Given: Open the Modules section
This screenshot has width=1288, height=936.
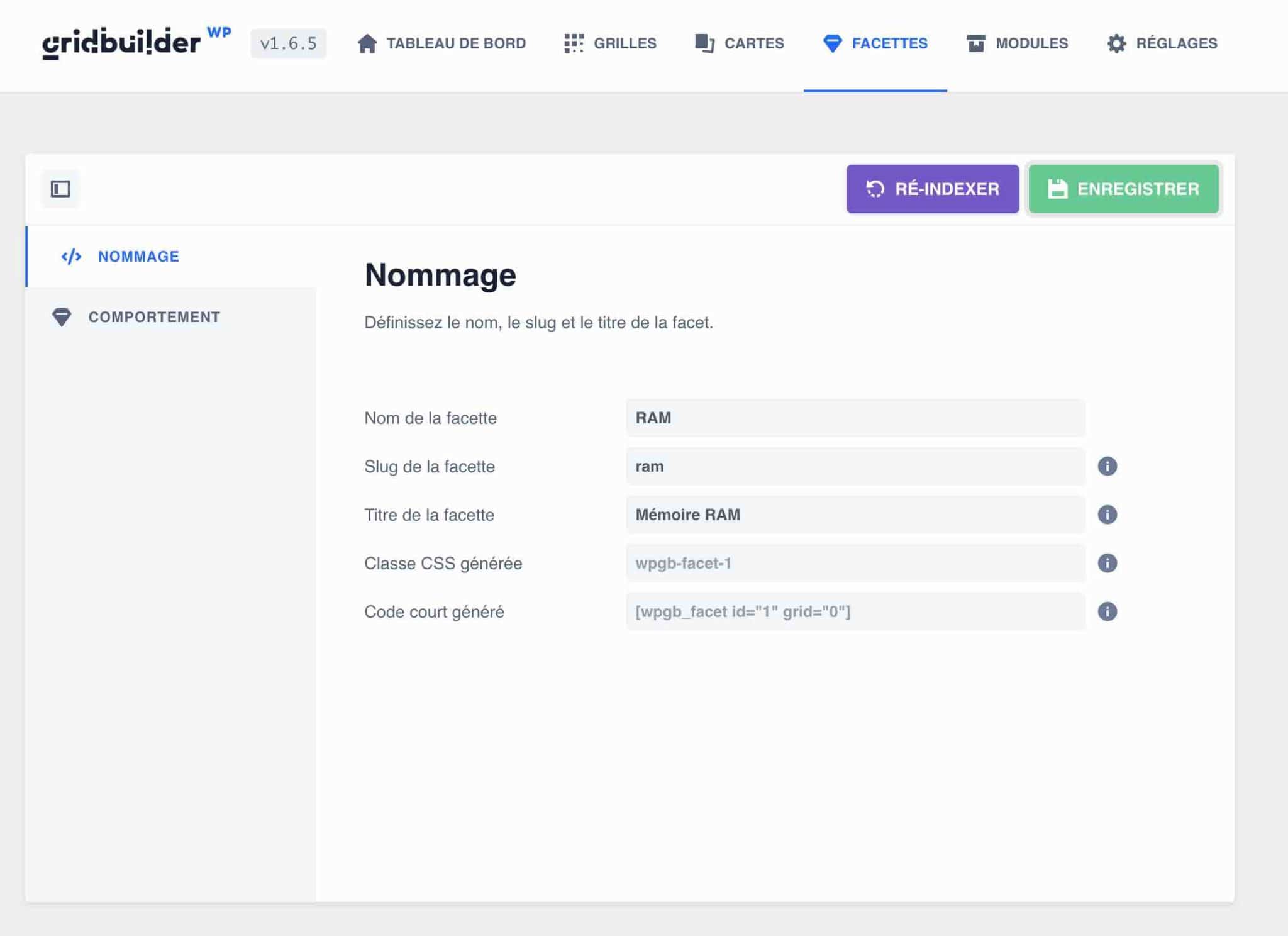Looking at the screenshot, I should pos(1017,43).
